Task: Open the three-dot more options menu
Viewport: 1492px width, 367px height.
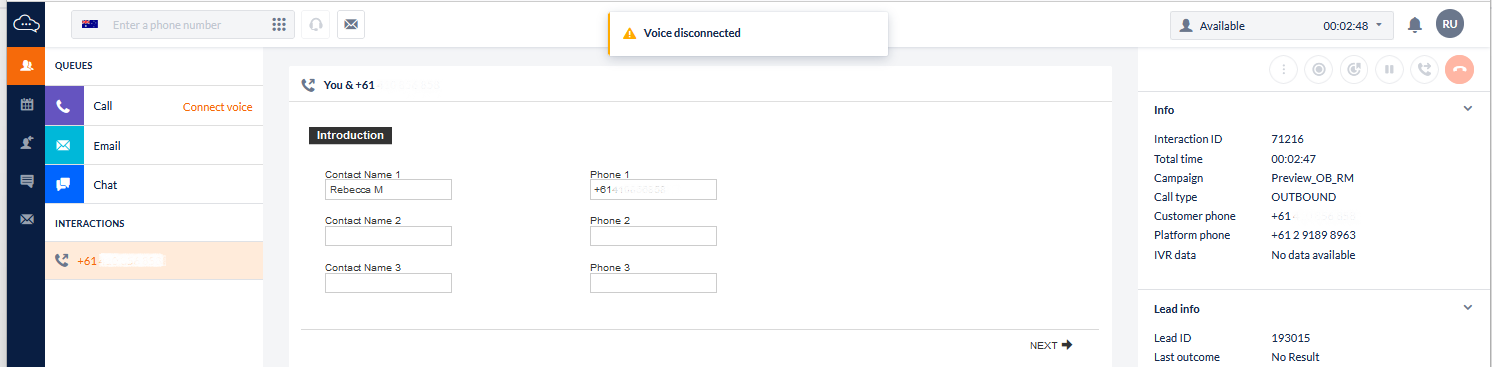Action: [x=1284, y=69]
